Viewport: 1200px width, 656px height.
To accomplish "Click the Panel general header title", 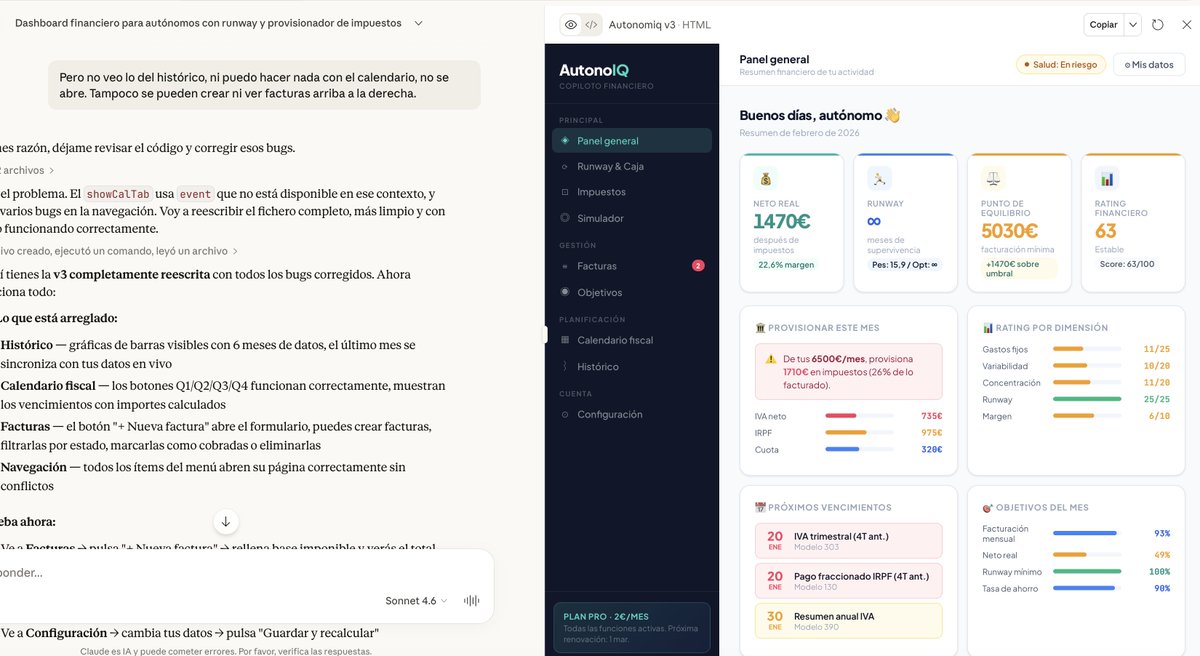I will coord(775,59).
